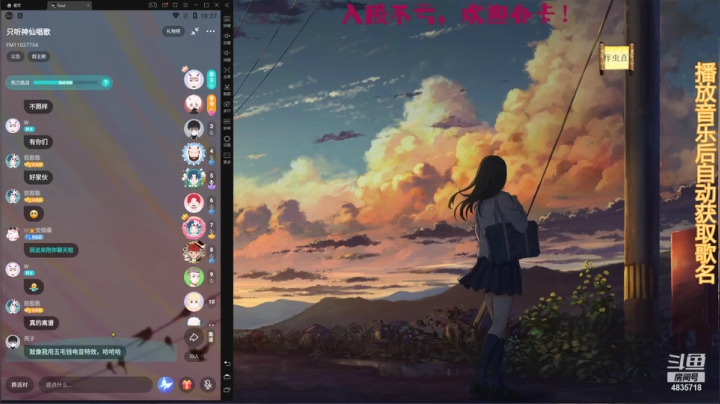Image resolution: width=720 pixels, height=404 pixels.
Task: Focus the 说点什么 message input field
Action: [x=95, y=385]
